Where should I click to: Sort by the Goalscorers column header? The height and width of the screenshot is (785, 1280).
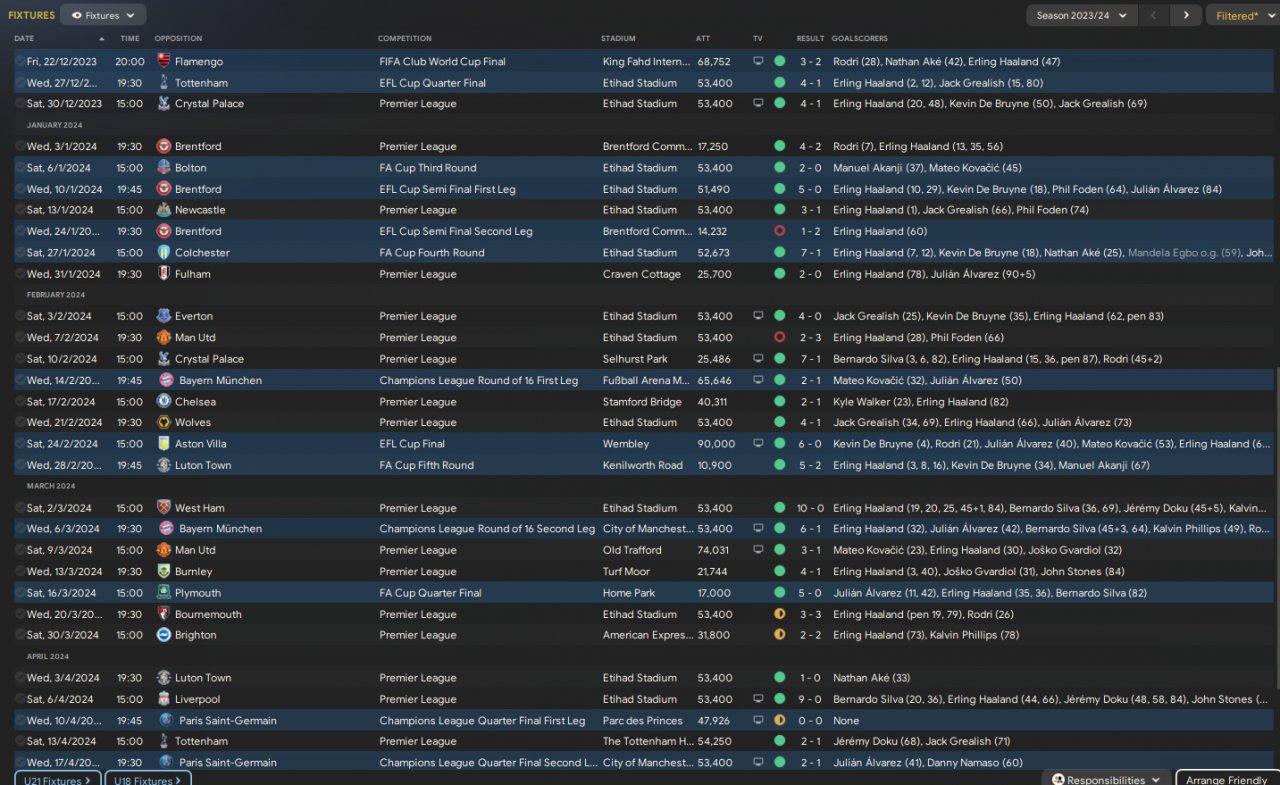[x=859, y=39]
